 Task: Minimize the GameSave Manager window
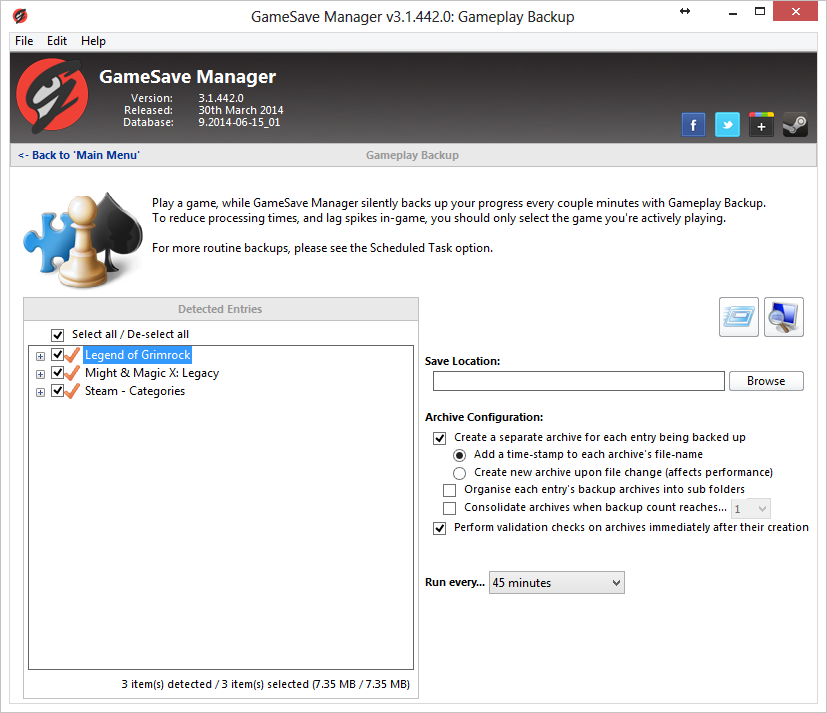tap(733, 12)
